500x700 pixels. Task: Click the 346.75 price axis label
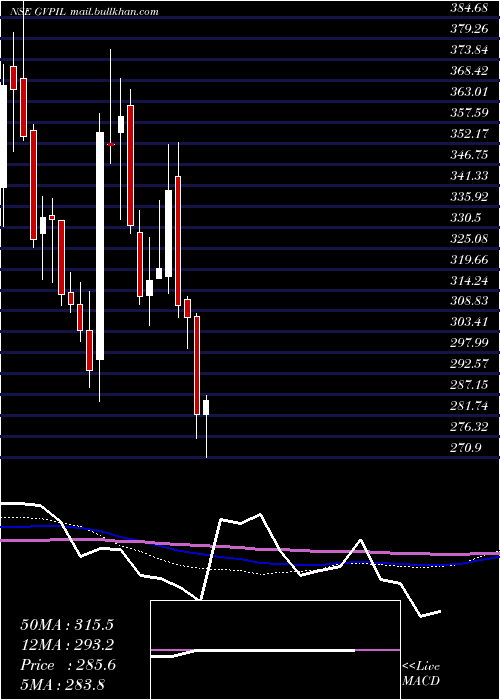[x=470, y=154]
